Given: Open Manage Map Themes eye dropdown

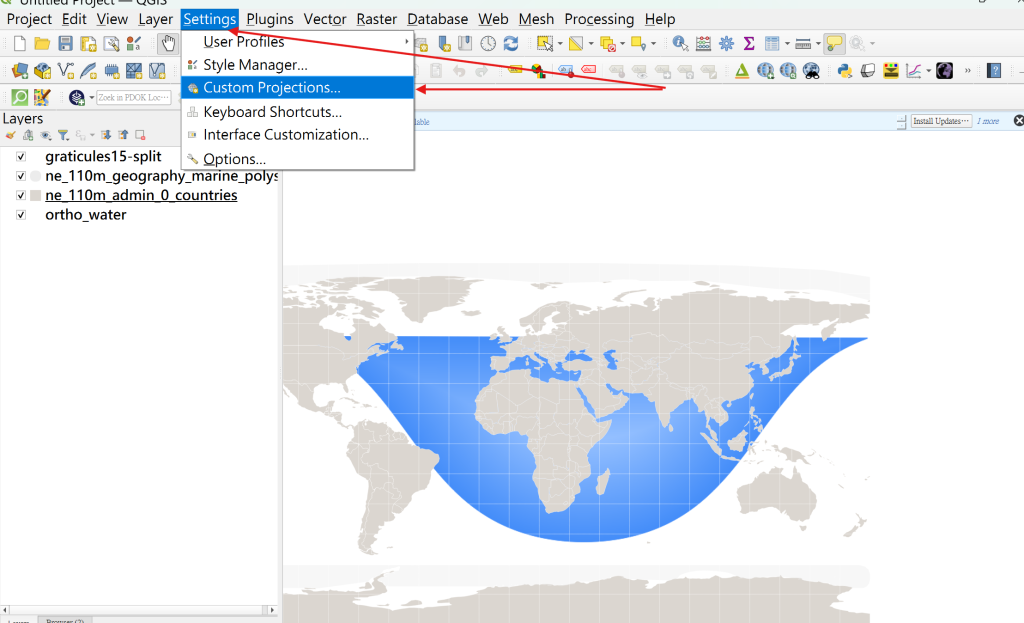Looking at the screenshot, I should pos(46,135).
